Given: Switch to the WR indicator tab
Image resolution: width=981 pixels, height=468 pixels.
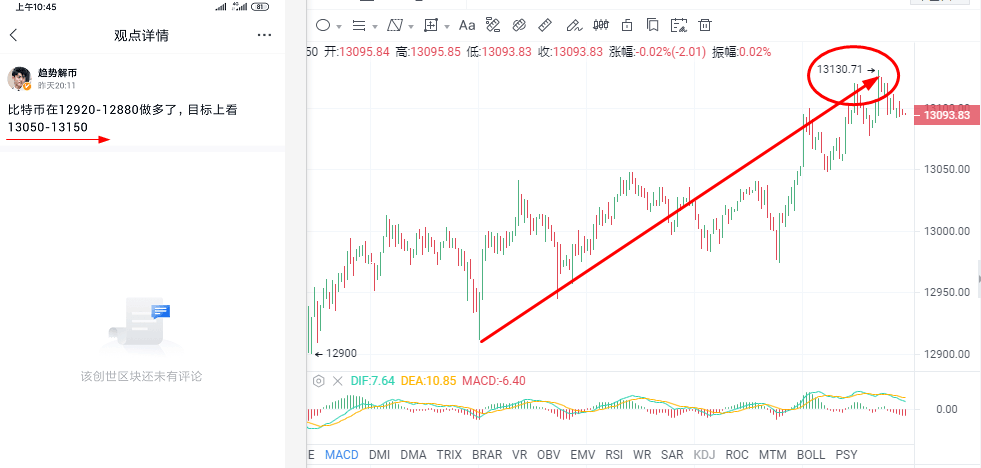Looking at the screenshot, I should point(643,455).
